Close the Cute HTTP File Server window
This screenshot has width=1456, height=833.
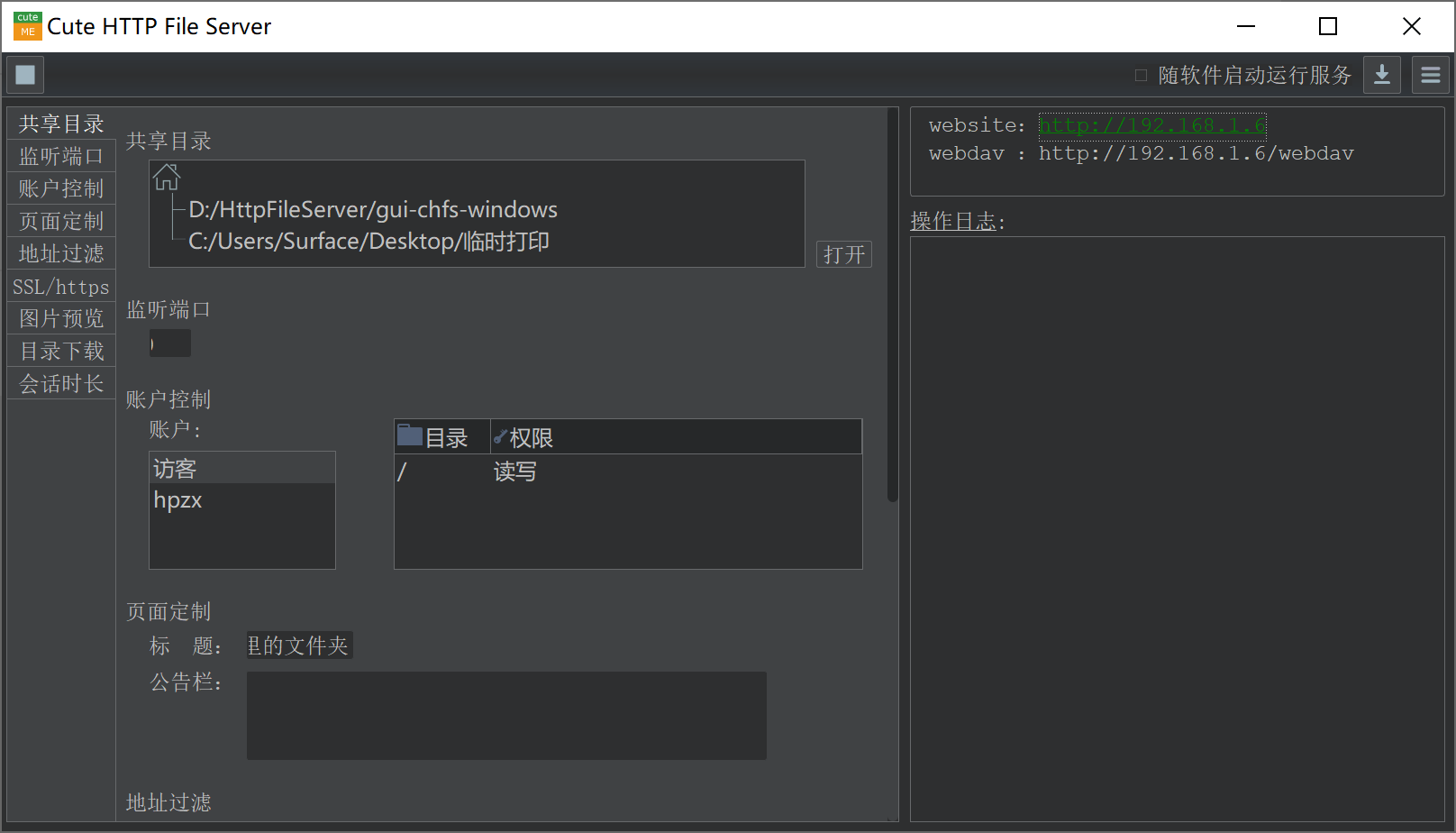click(1412, 26)
